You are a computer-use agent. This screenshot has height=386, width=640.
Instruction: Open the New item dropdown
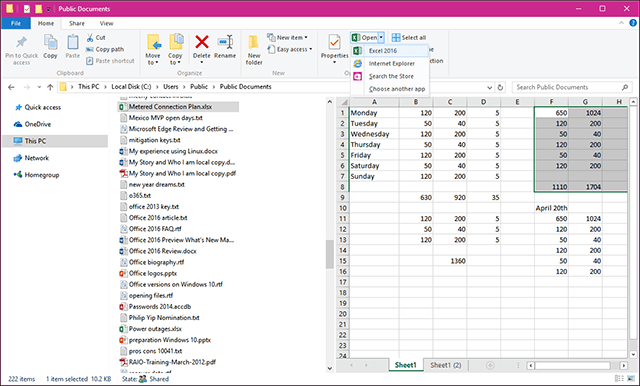point(287,38)
